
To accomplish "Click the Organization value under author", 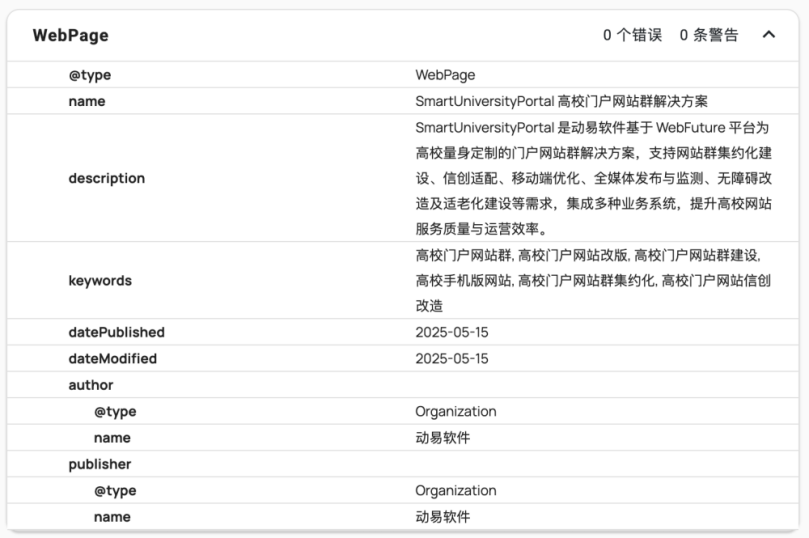I will click(455, 411).
